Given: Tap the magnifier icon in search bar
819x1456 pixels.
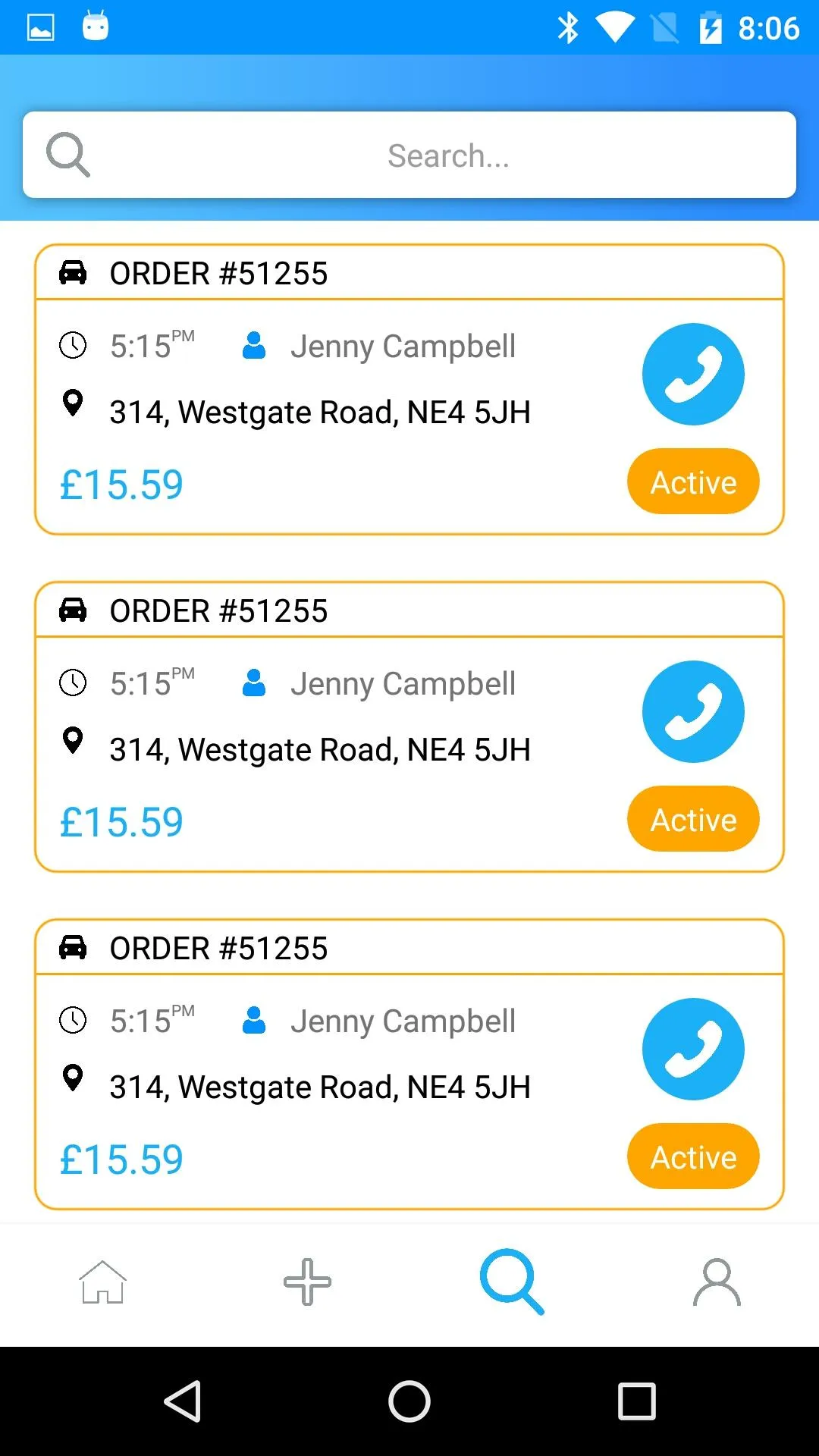Looking at the screenshot, I should tap(68, 155).
